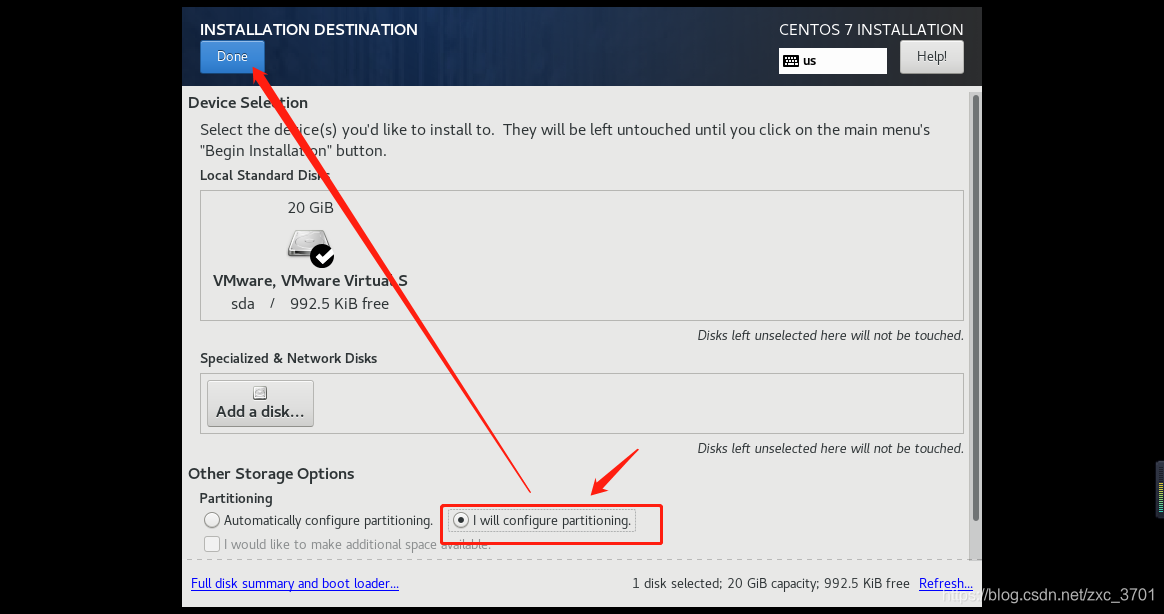
Task: Open Full disk summary and boot loader link
Action: [295, 584]
